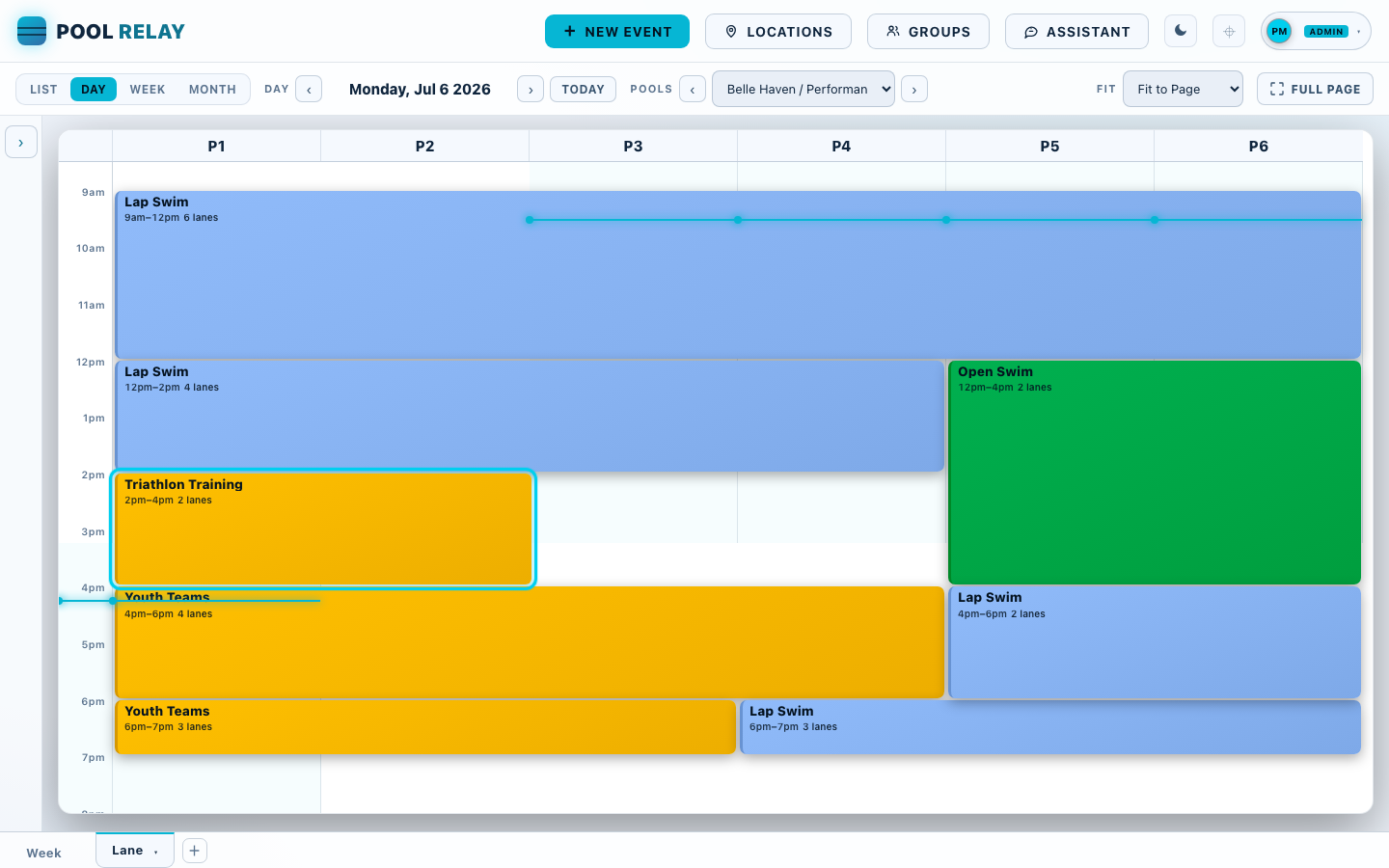
Task: Open the Lane tab dropdown caret
Action: (x=156, y=852)
